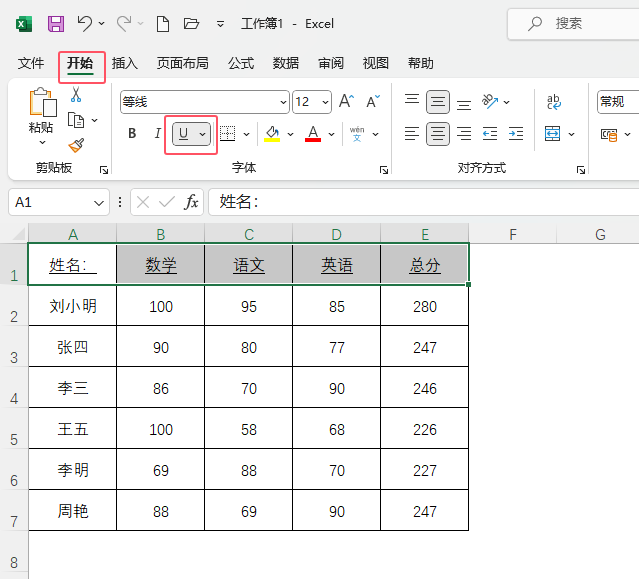Viewport: 639px width, 579px height.
Task: Toggle Middle Align
Action: 438,101
